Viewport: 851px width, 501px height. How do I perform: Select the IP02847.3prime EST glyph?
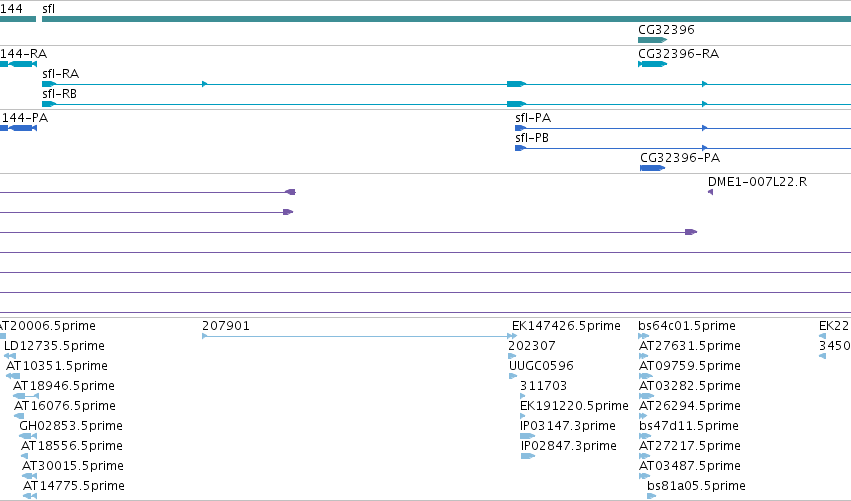[528, 456]
